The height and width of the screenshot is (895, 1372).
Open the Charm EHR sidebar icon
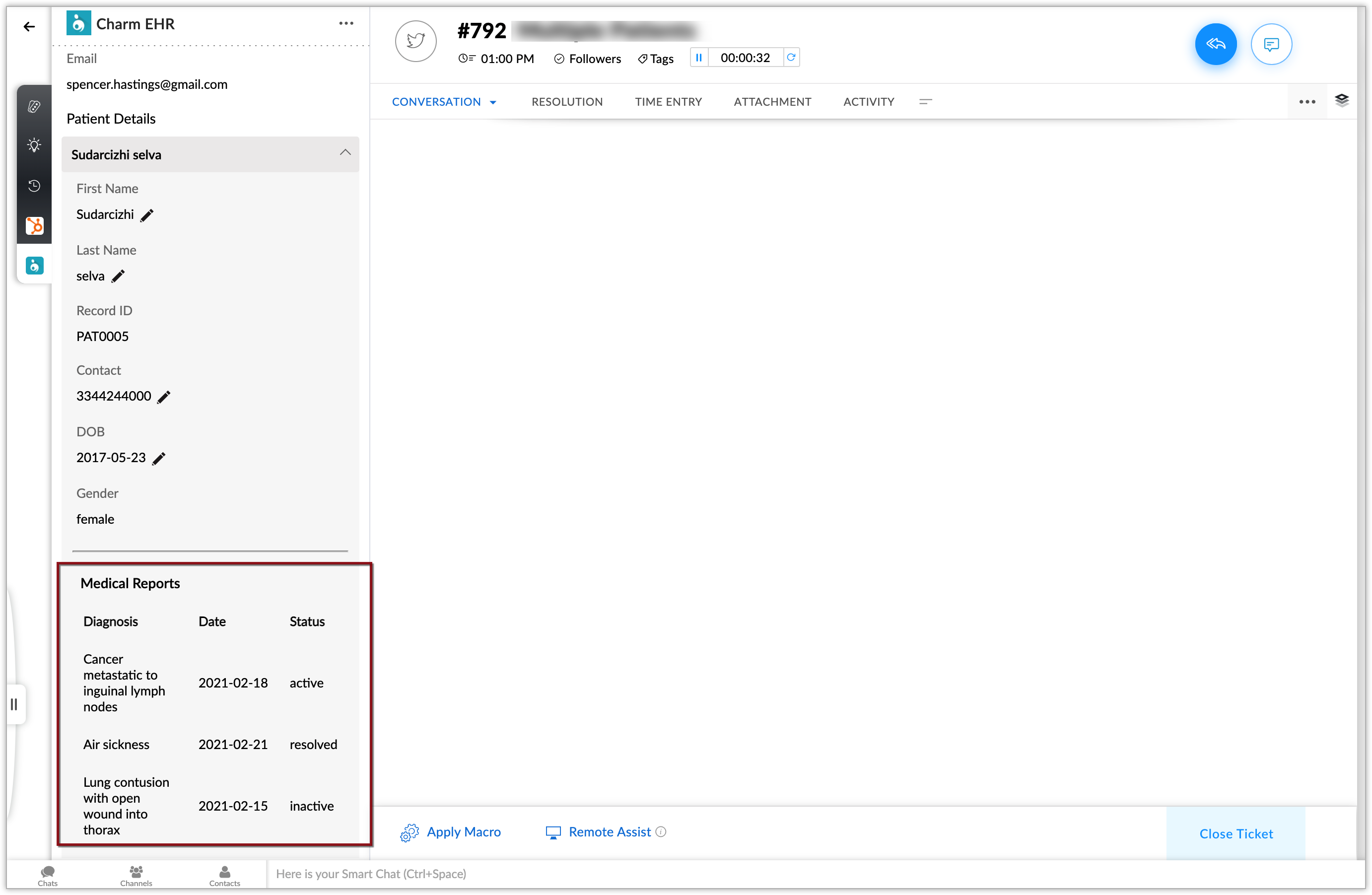34,266
